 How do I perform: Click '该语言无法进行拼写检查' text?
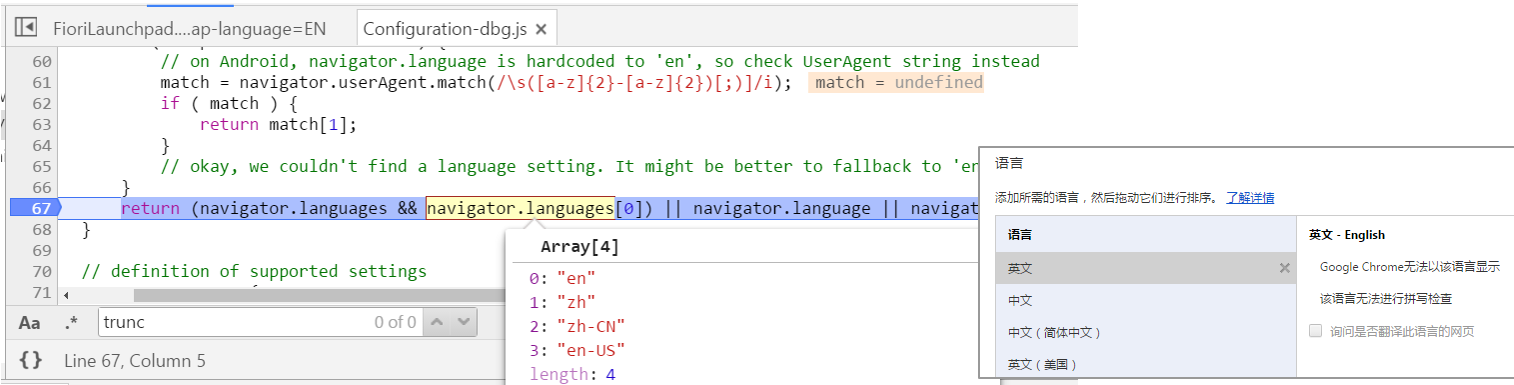(1385, 299)
